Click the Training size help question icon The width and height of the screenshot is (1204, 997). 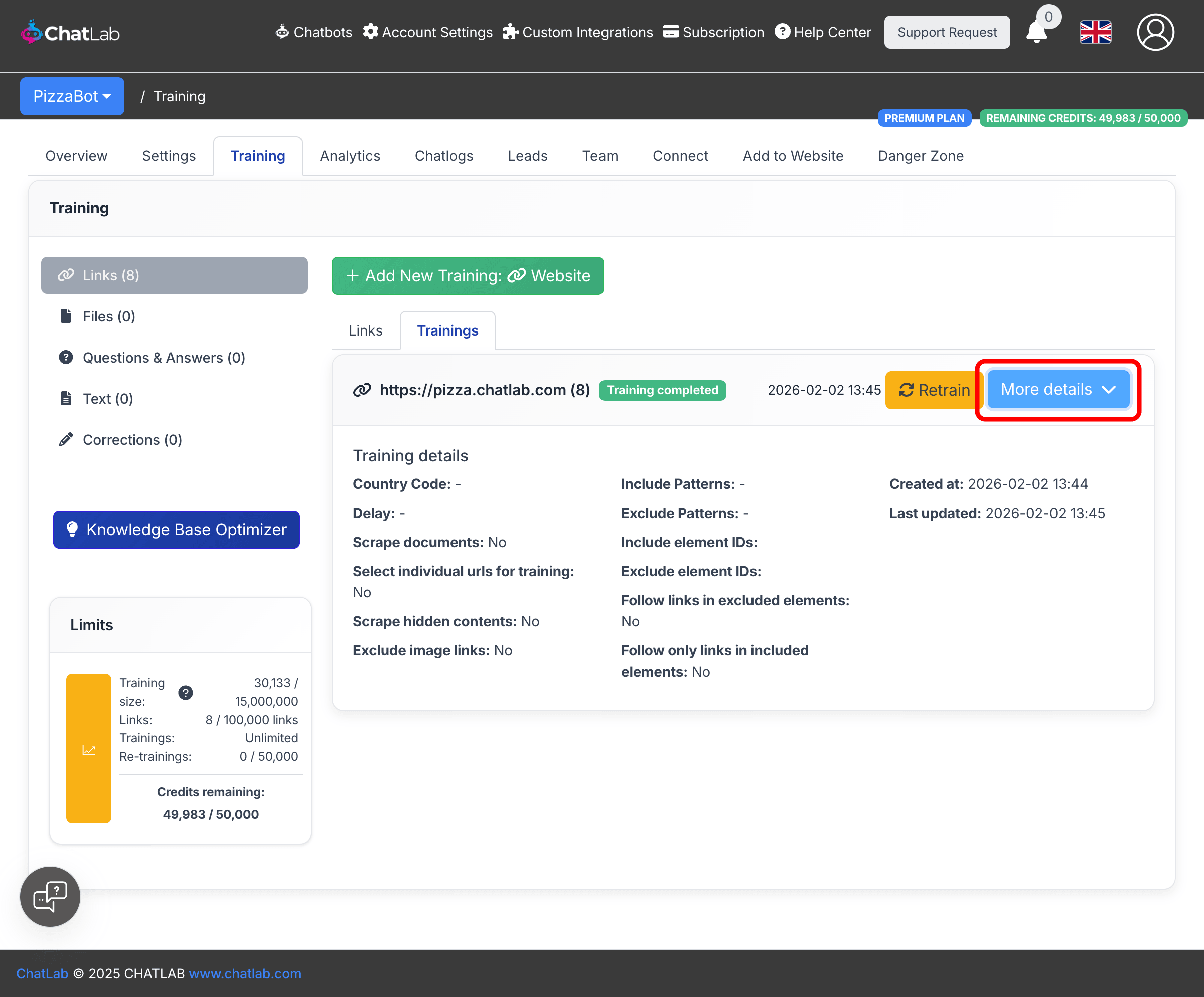[x=185, y=692]
